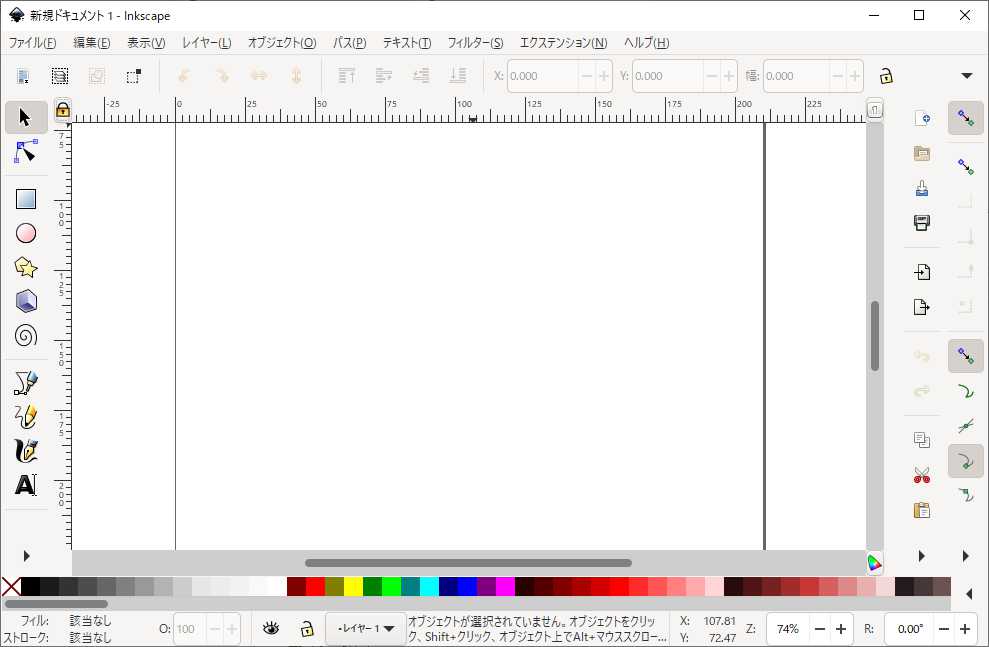Screen dimensions: 989x647
Task: Open the フィルター menu
Action: [x=474, y=43]
